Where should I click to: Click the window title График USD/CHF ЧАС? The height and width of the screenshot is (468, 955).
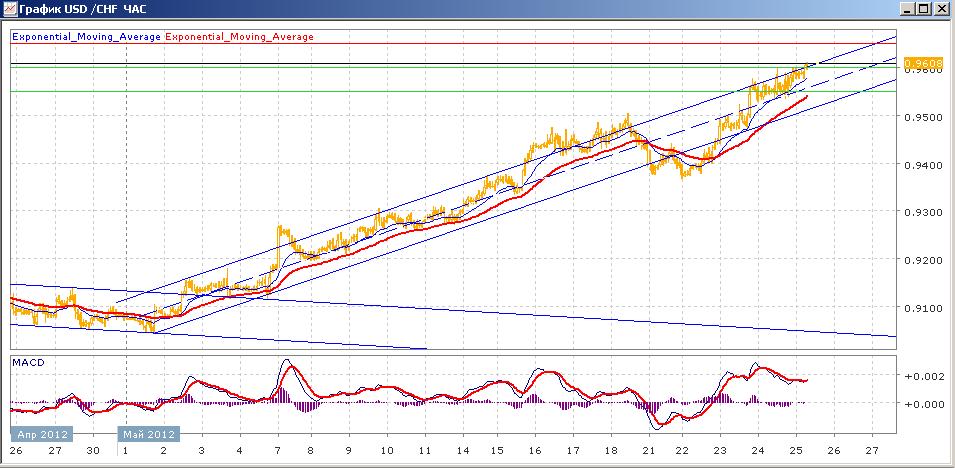point(83,9)
